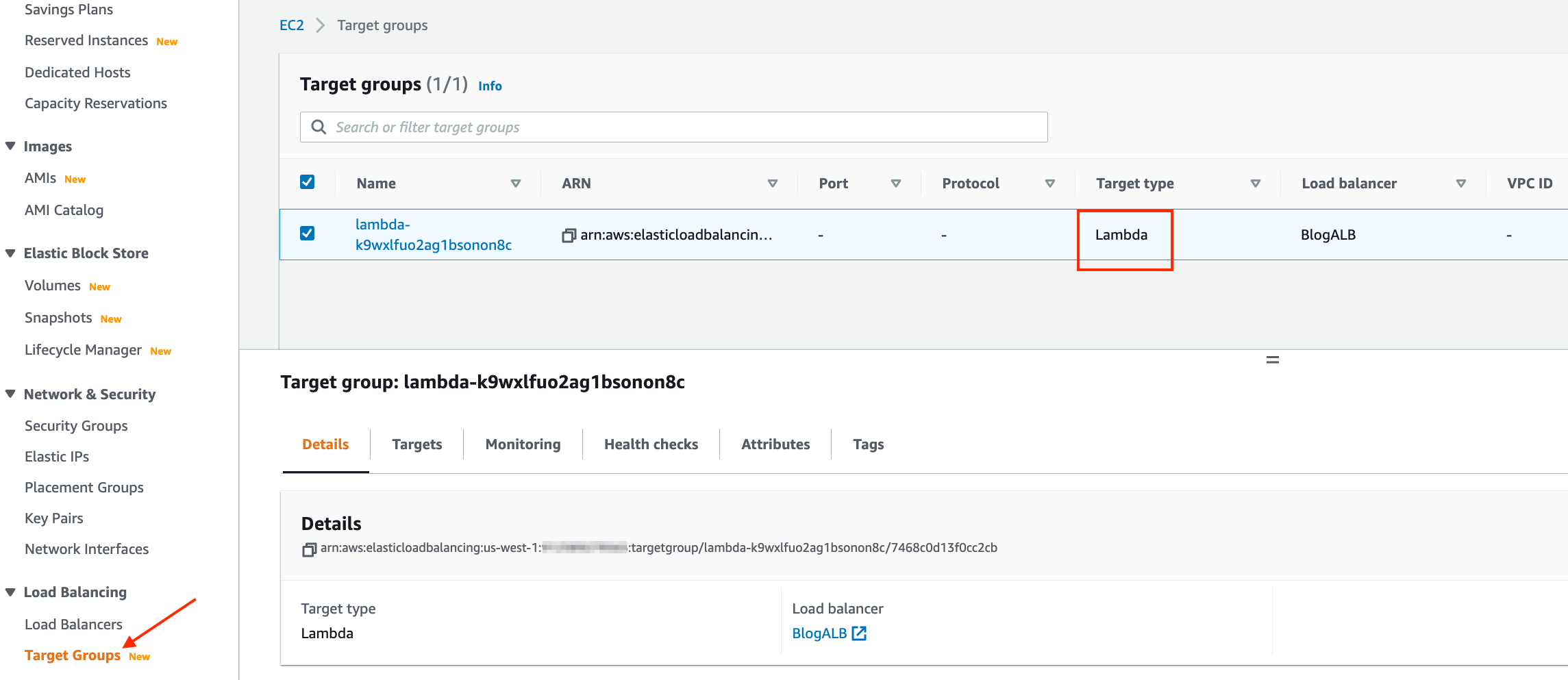Open Dedicated Hosts in the sidebar
This screenshot has width=1568, height=680.
pyautogui.click(x=77, y=73)
